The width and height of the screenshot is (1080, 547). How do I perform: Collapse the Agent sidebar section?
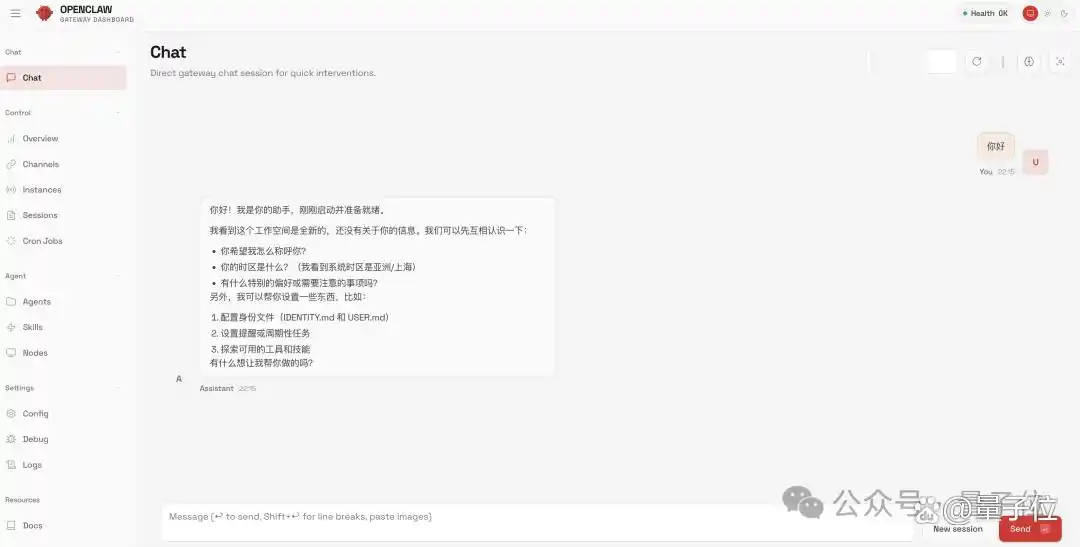(x=118, y=276)
